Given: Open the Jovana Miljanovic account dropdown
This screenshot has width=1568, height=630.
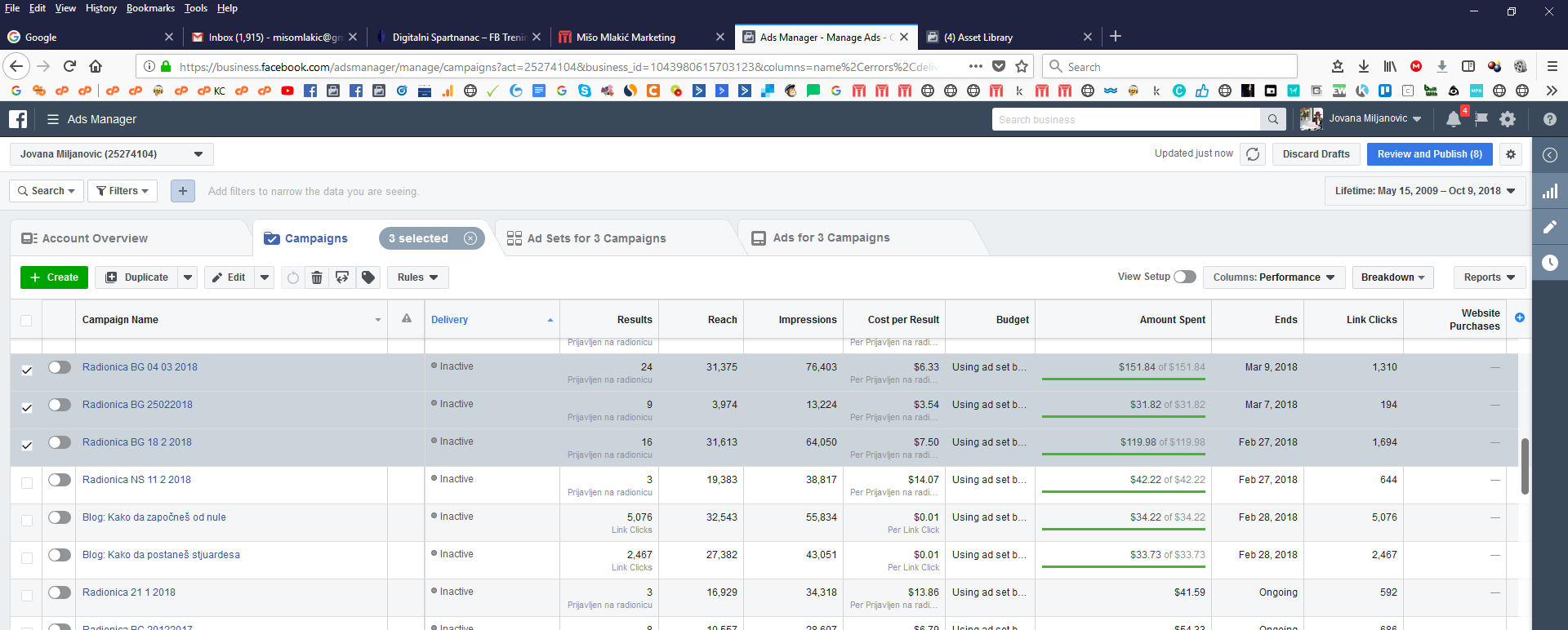Looking at the screenshot, I should [112, 154].
